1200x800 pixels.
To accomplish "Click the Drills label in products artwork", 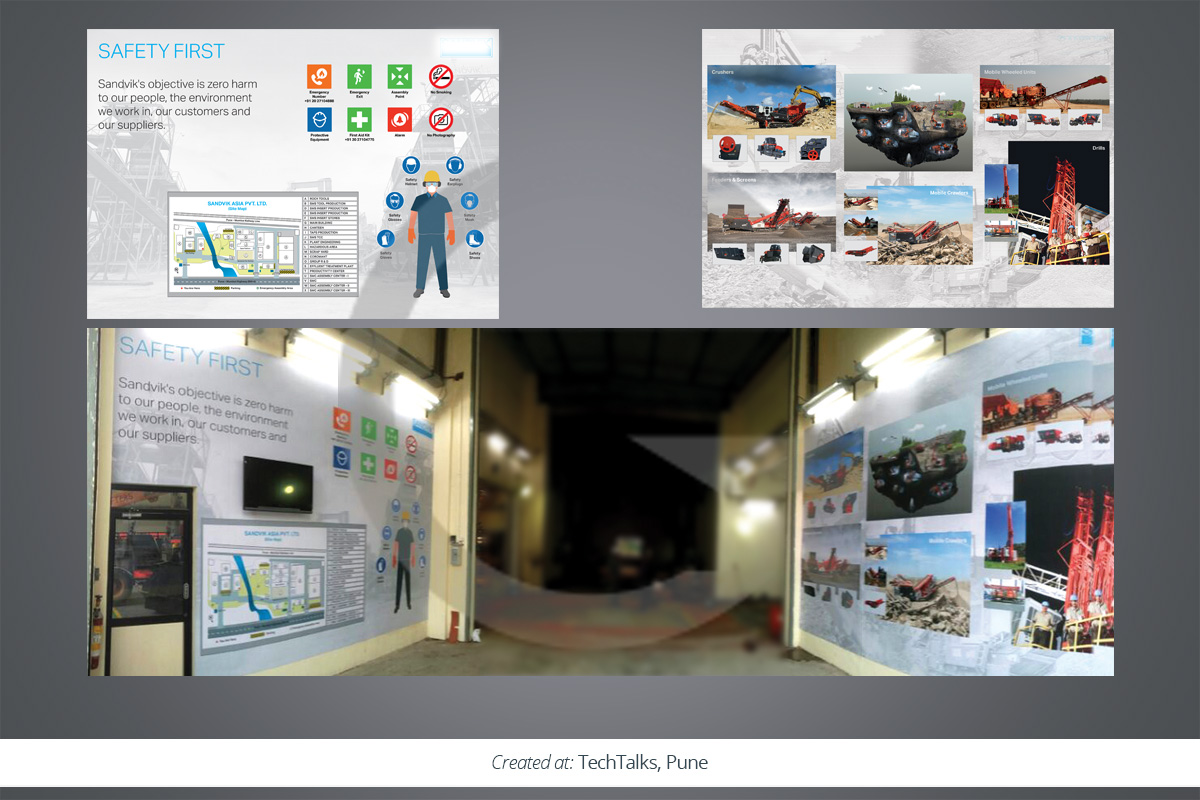I will pos(1099,147).
